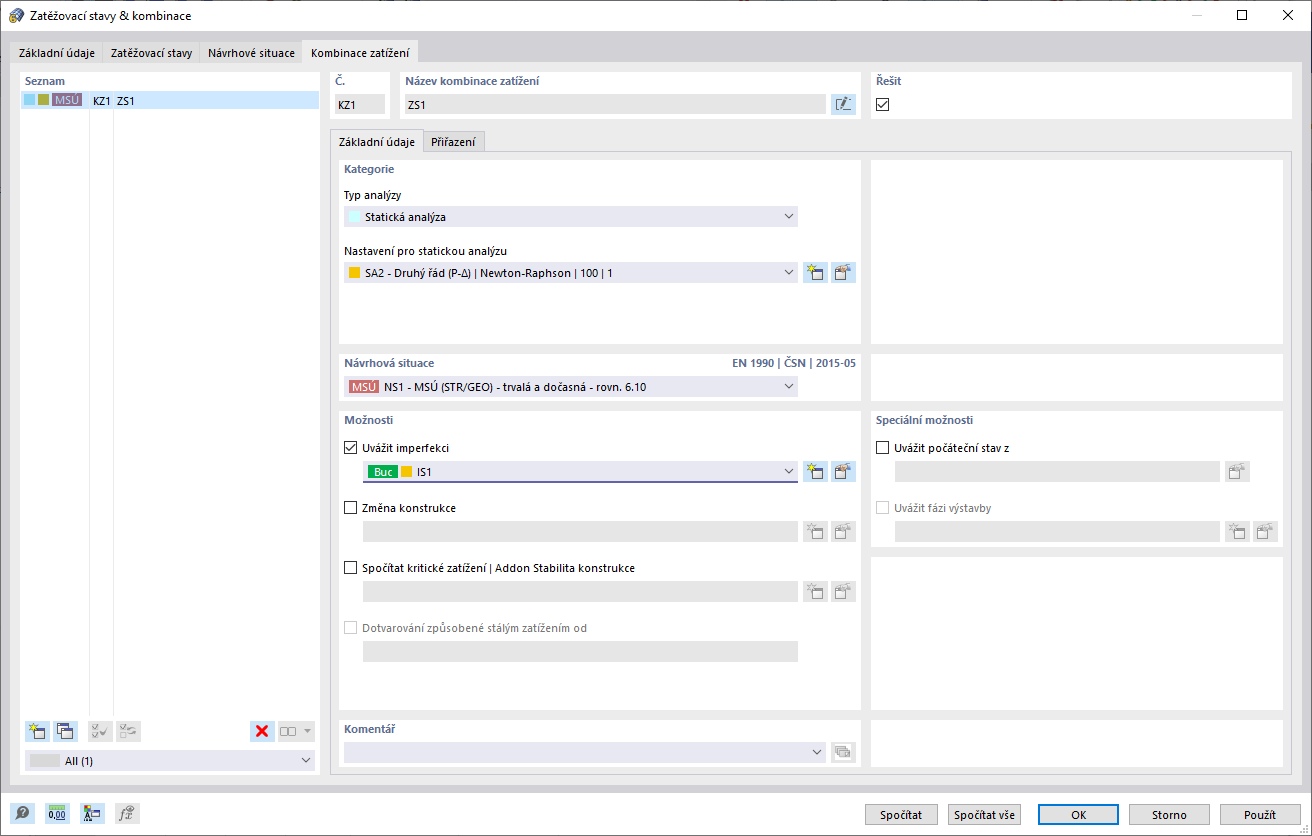The width and height of the screenshot is (1312, 836).
Task: Click the EN 1990 | ČSN | 2015-05 label
Action: point(794,363)
